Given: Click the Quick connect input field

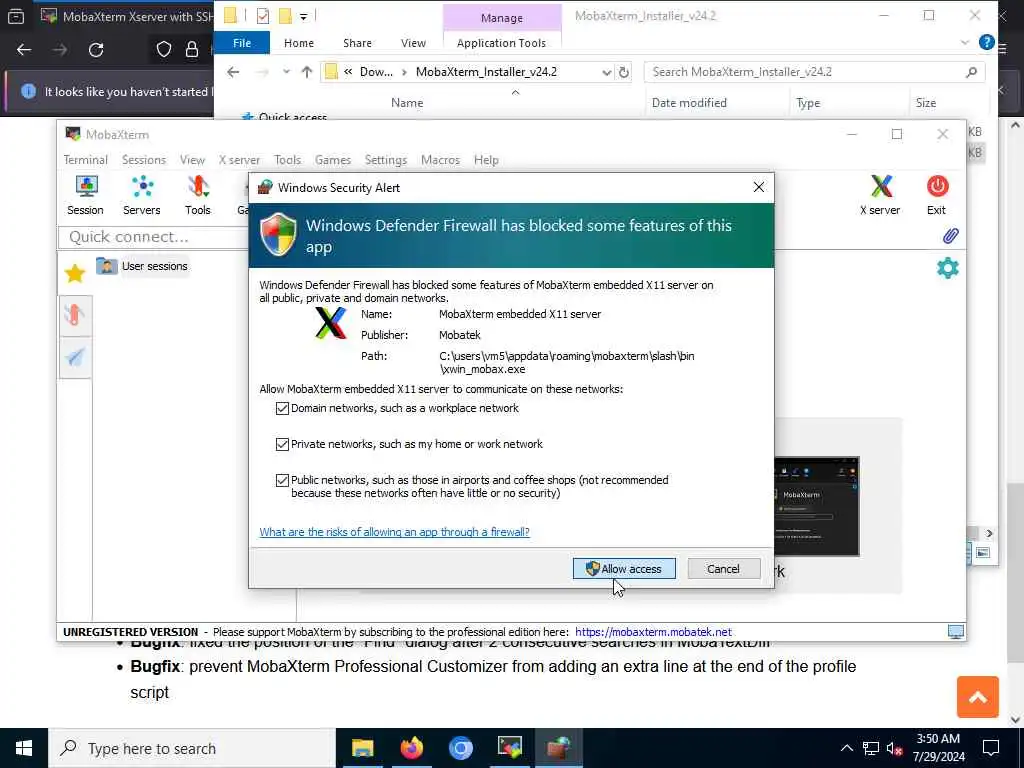Looking at the screenshot, I should coord(155,237).
